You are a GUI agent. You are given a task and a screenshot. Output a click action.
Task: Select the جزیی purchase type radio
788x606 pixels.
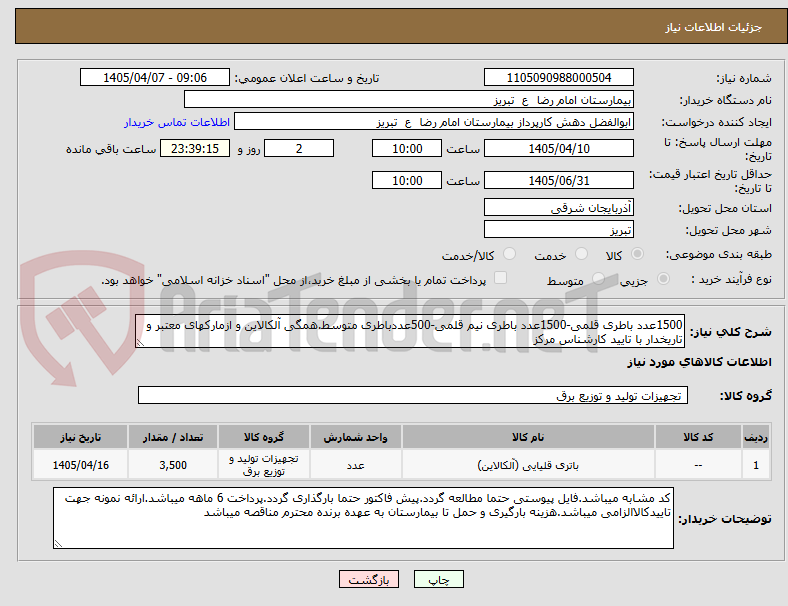click(663, 278)
